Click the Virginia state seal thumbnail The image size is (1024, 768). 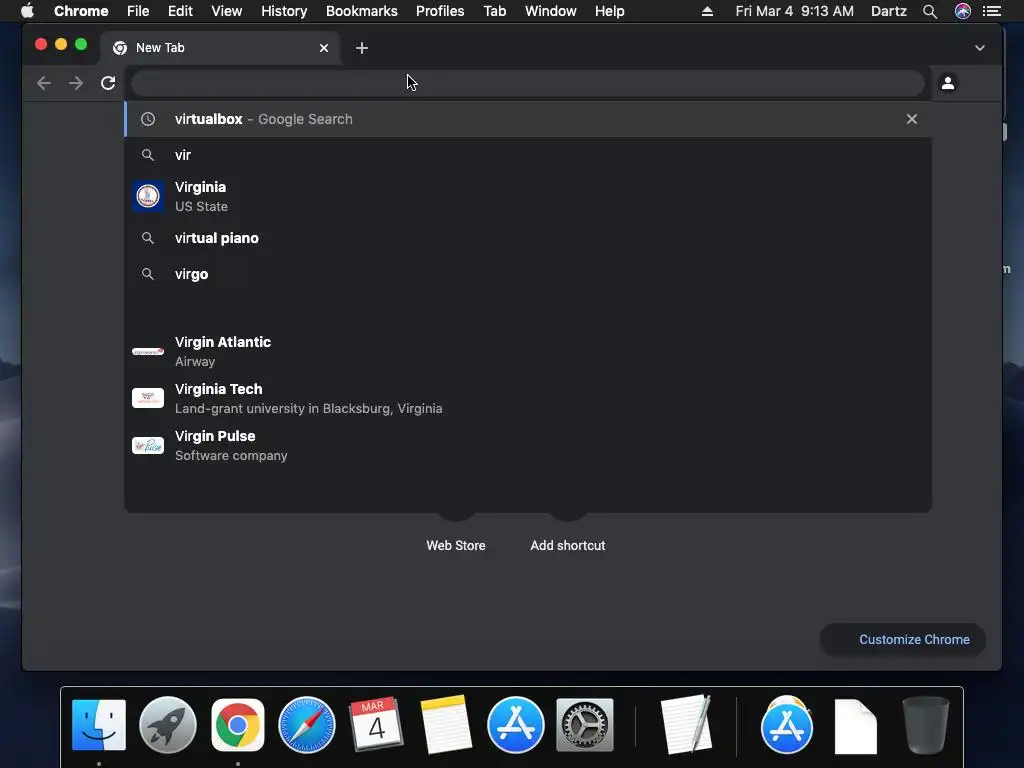click(148, 196)
